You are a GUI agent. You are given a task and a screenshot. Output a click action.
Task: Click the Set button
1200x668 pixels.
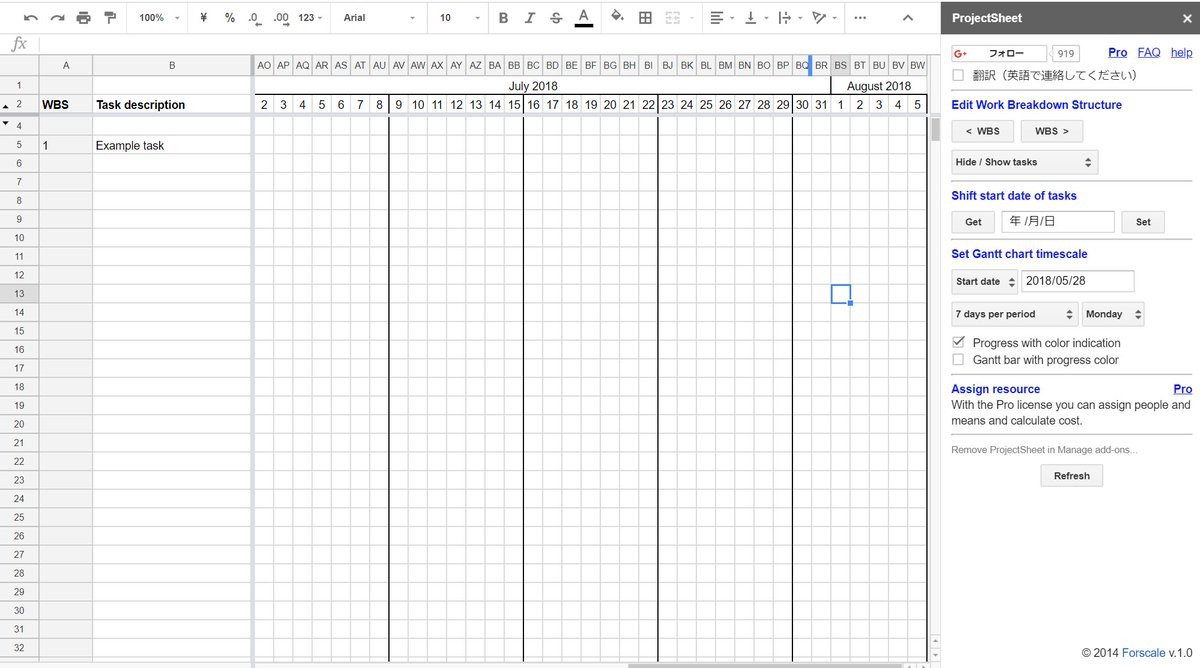click(x=1143, y=222)
